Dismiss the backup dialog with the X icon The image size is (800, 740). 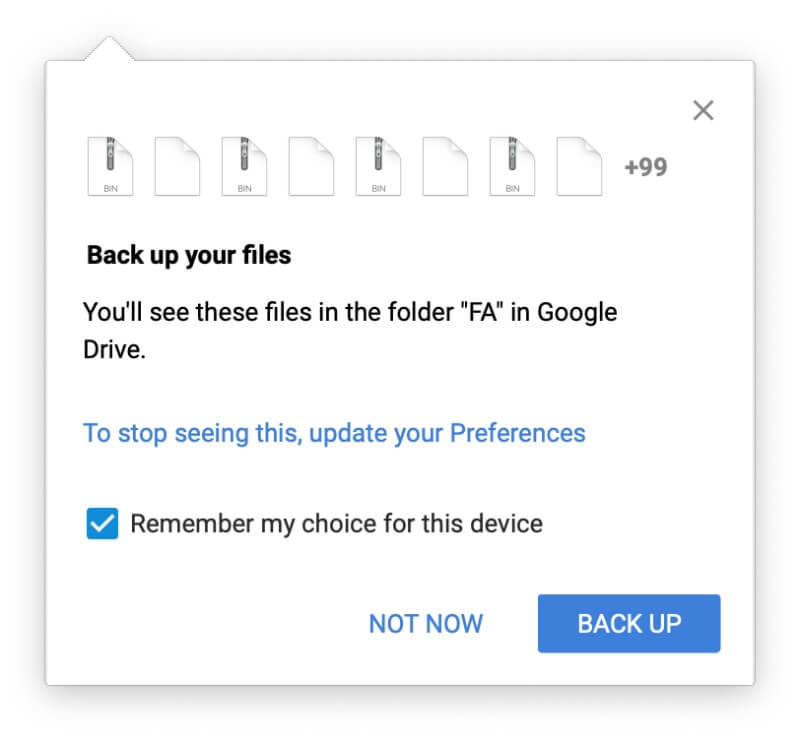(703, 110)
